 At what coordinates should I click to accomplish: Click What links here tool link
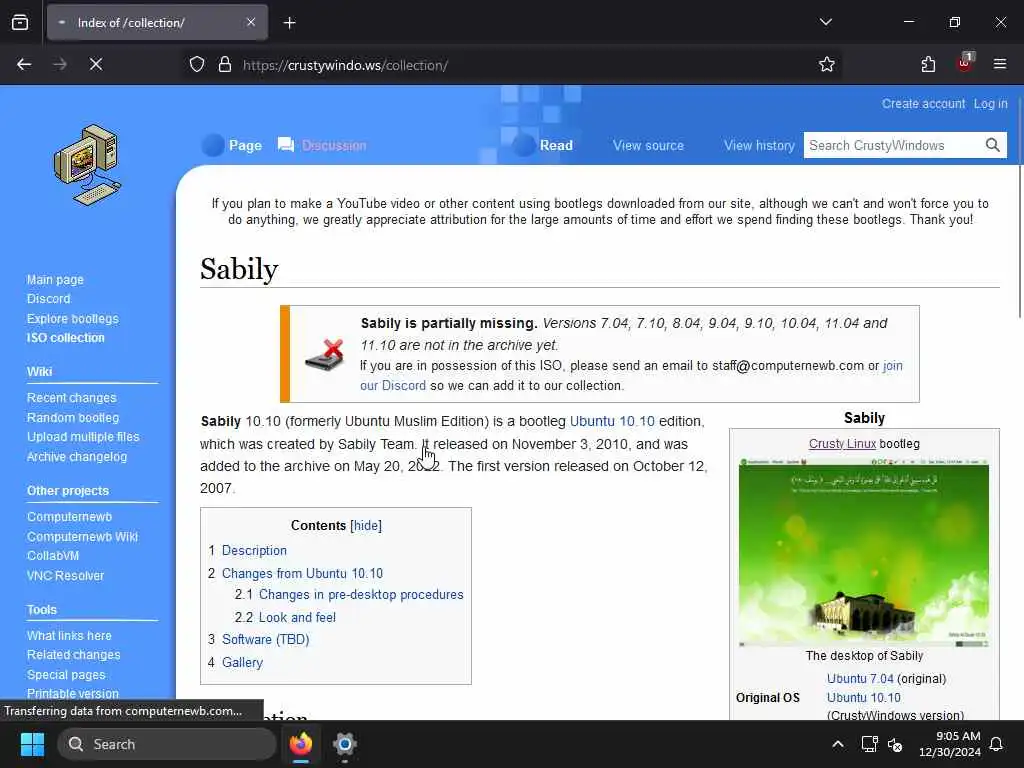(69, 635)
